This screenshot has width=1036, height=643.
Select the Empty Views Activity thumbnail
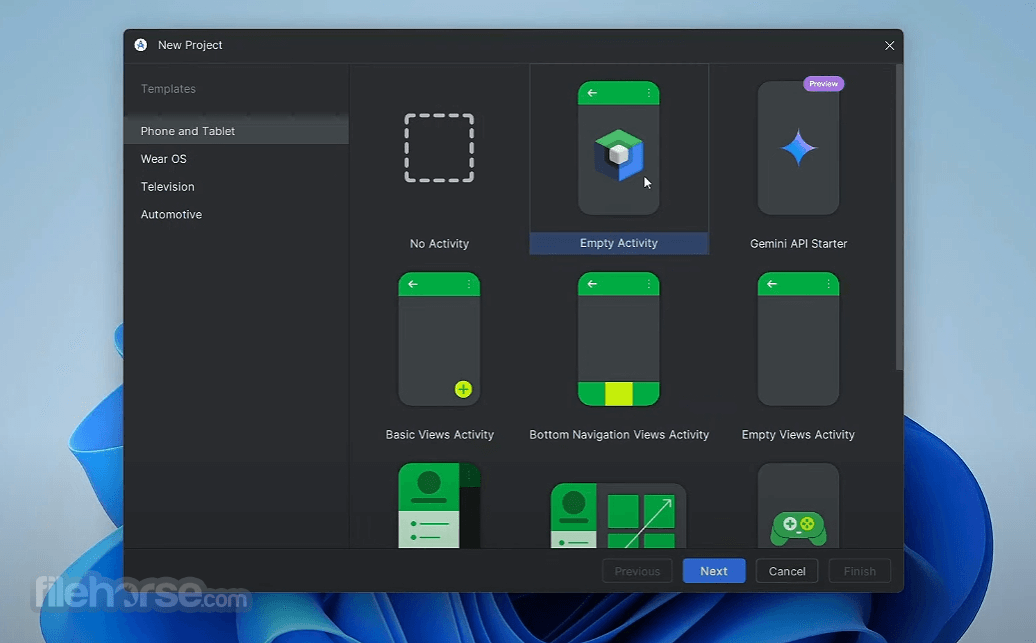[798, 339]
